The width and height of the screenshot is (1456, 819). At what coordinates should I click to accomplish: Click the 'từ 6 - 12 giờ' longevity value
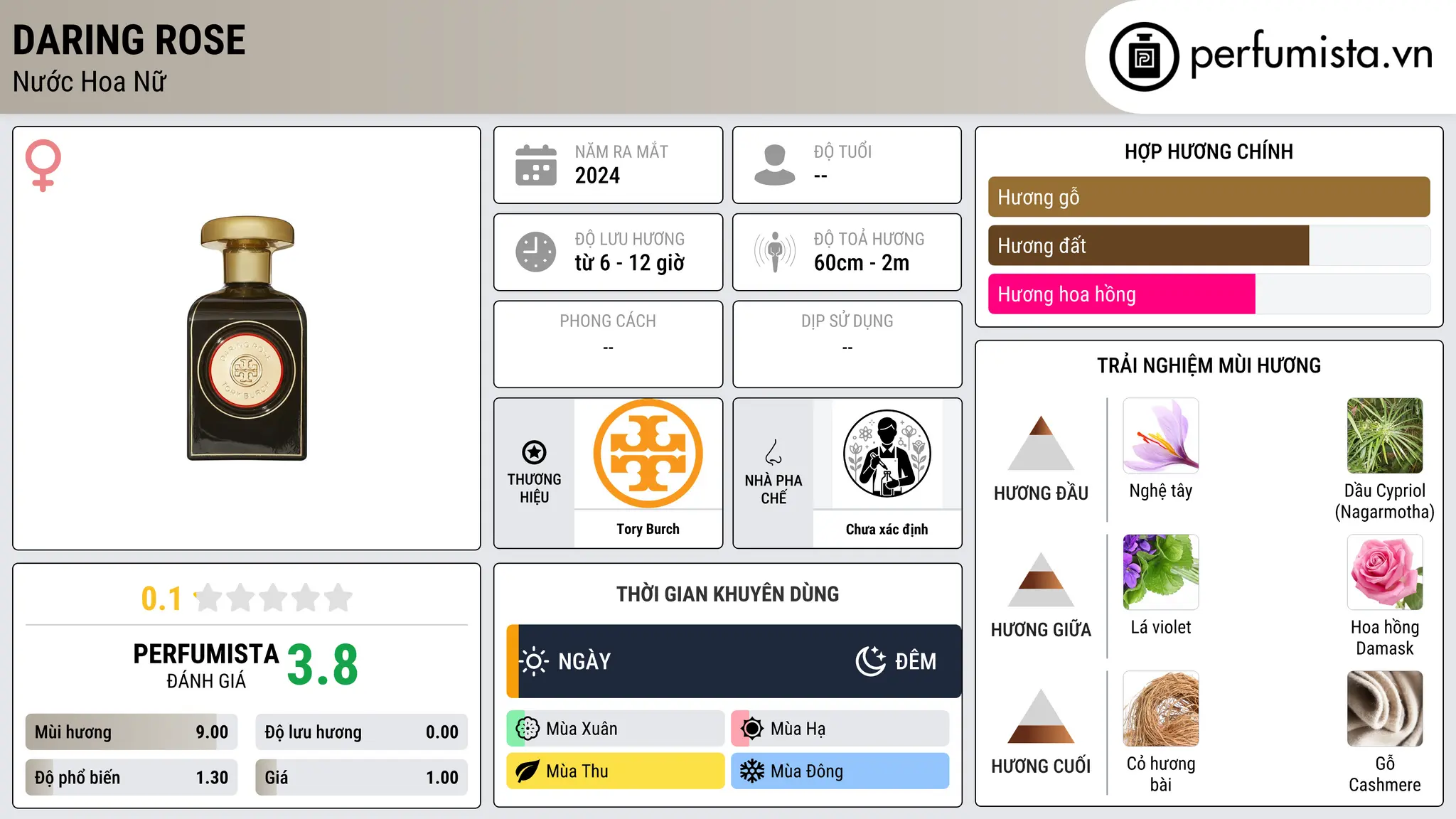point(630,263)
